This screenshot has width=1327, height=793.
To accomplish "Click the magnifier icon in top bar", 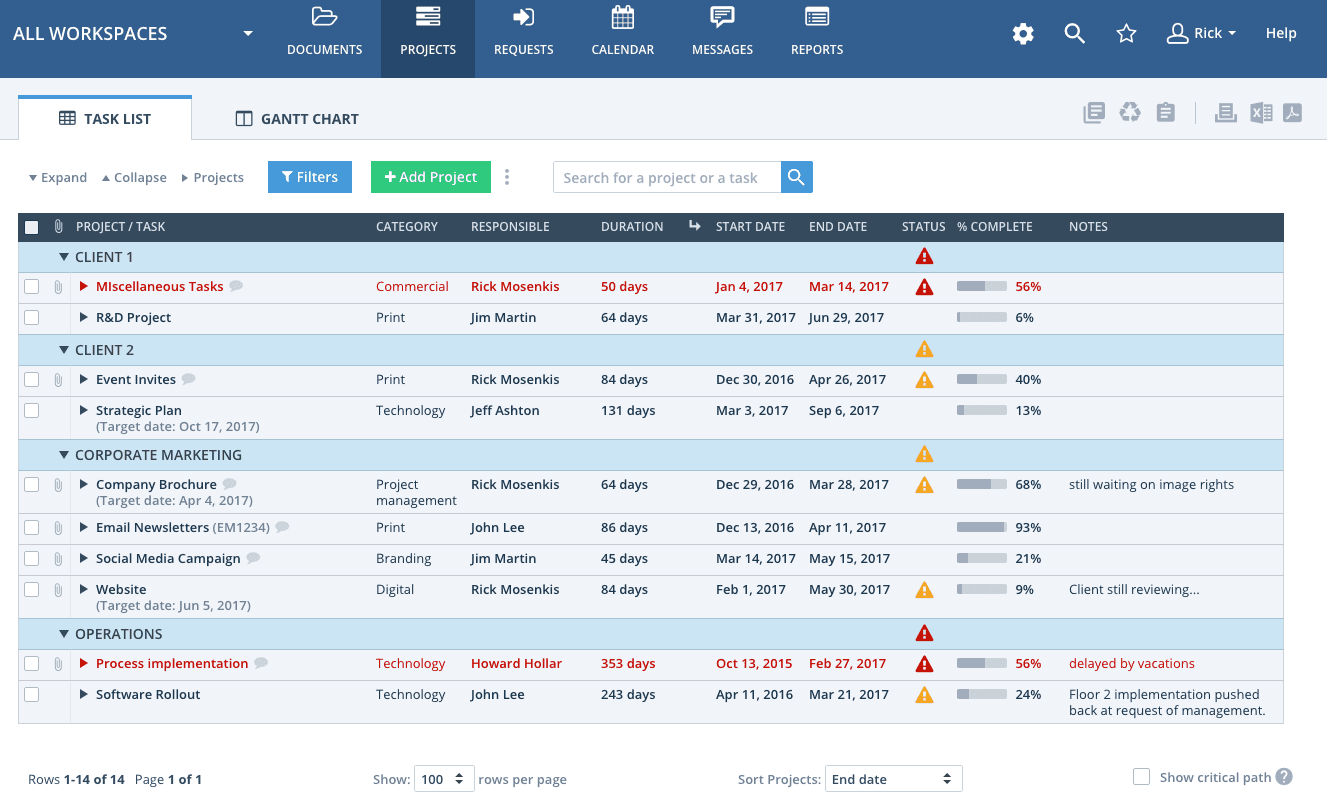I will point(1074,34).
